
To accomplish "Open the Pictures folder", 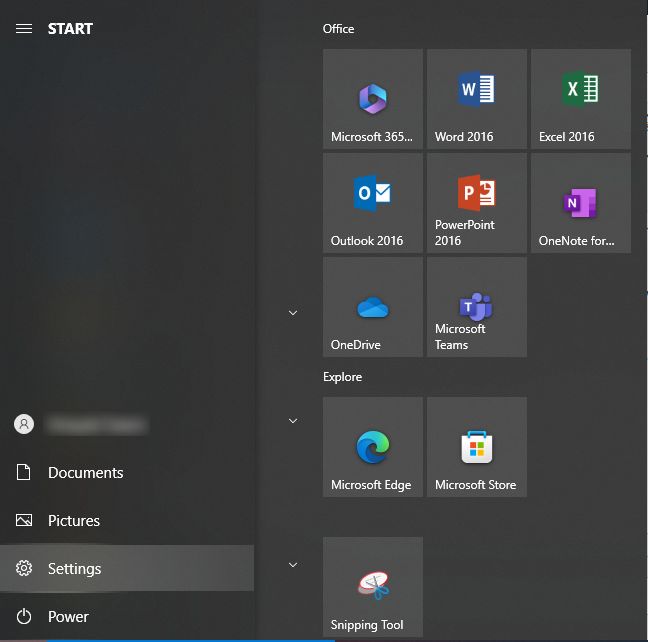I will click(x=73, y=521).
